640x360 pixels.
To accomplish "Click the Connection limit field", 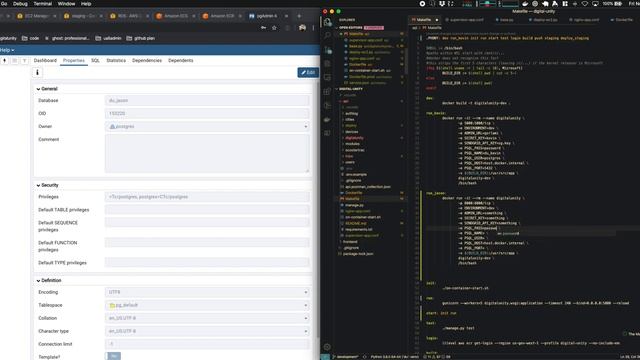I will click(207, 344).
